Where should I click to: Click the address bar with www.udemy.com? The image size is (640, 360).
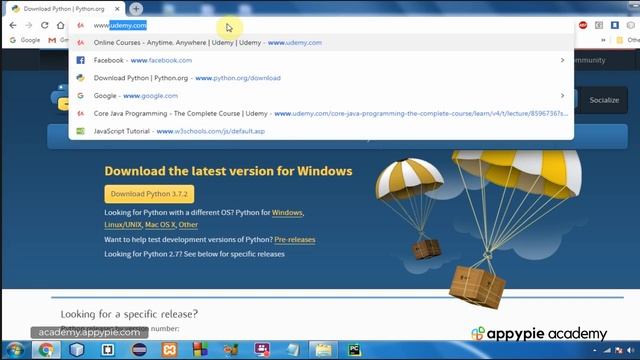(321, 25)
